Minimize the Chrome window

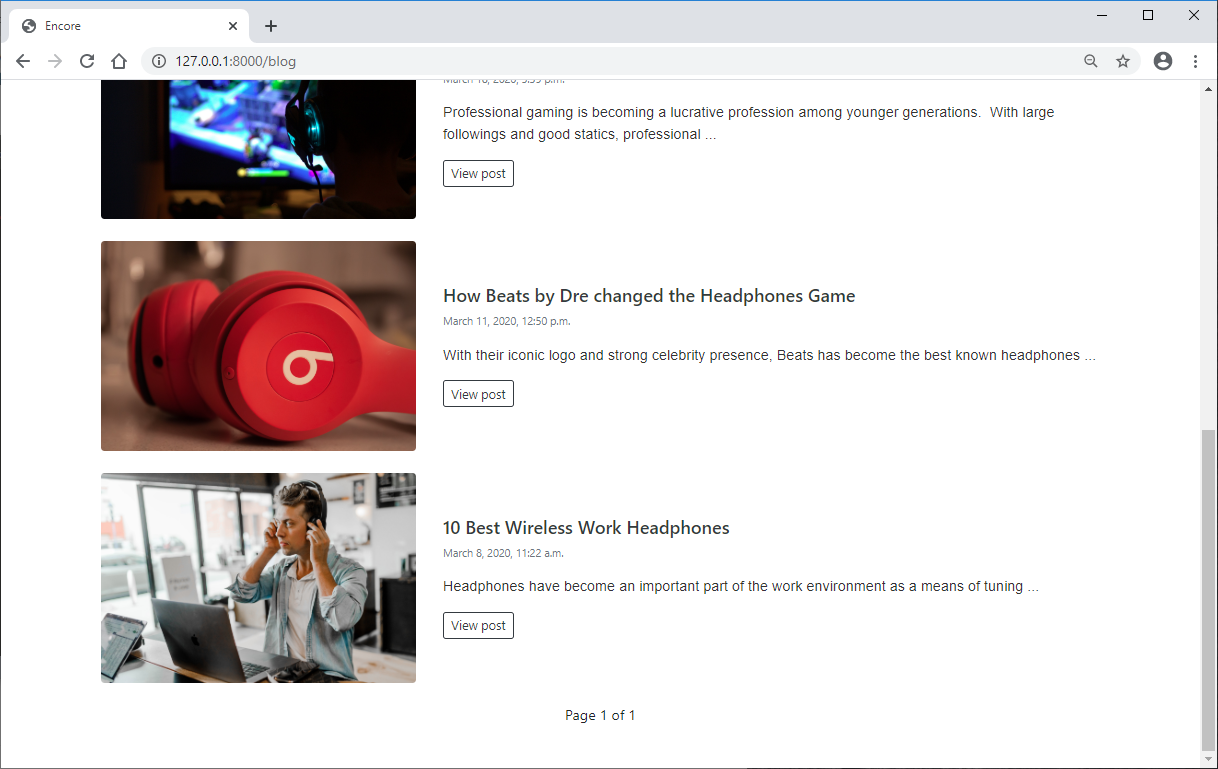(x=1102, y=15)
